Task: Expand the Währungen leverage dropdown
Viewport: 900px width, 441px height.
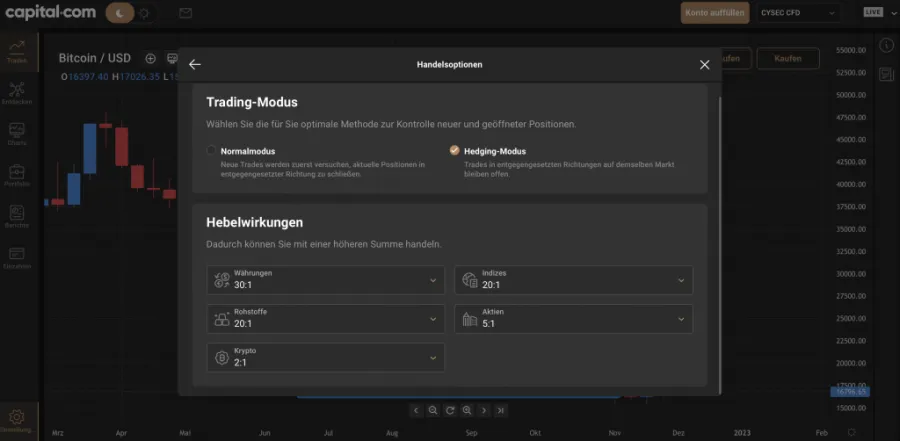Action: 325,280
